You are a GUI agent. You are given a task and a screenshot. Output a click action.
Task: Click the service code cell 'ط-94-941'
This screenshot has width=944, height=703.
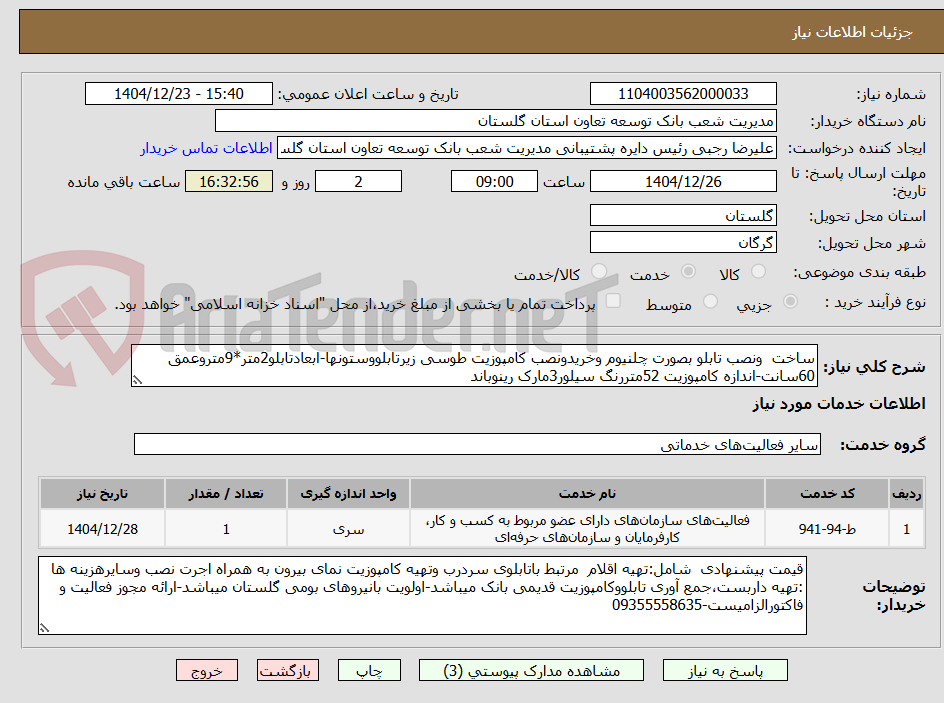pos(827,529)
